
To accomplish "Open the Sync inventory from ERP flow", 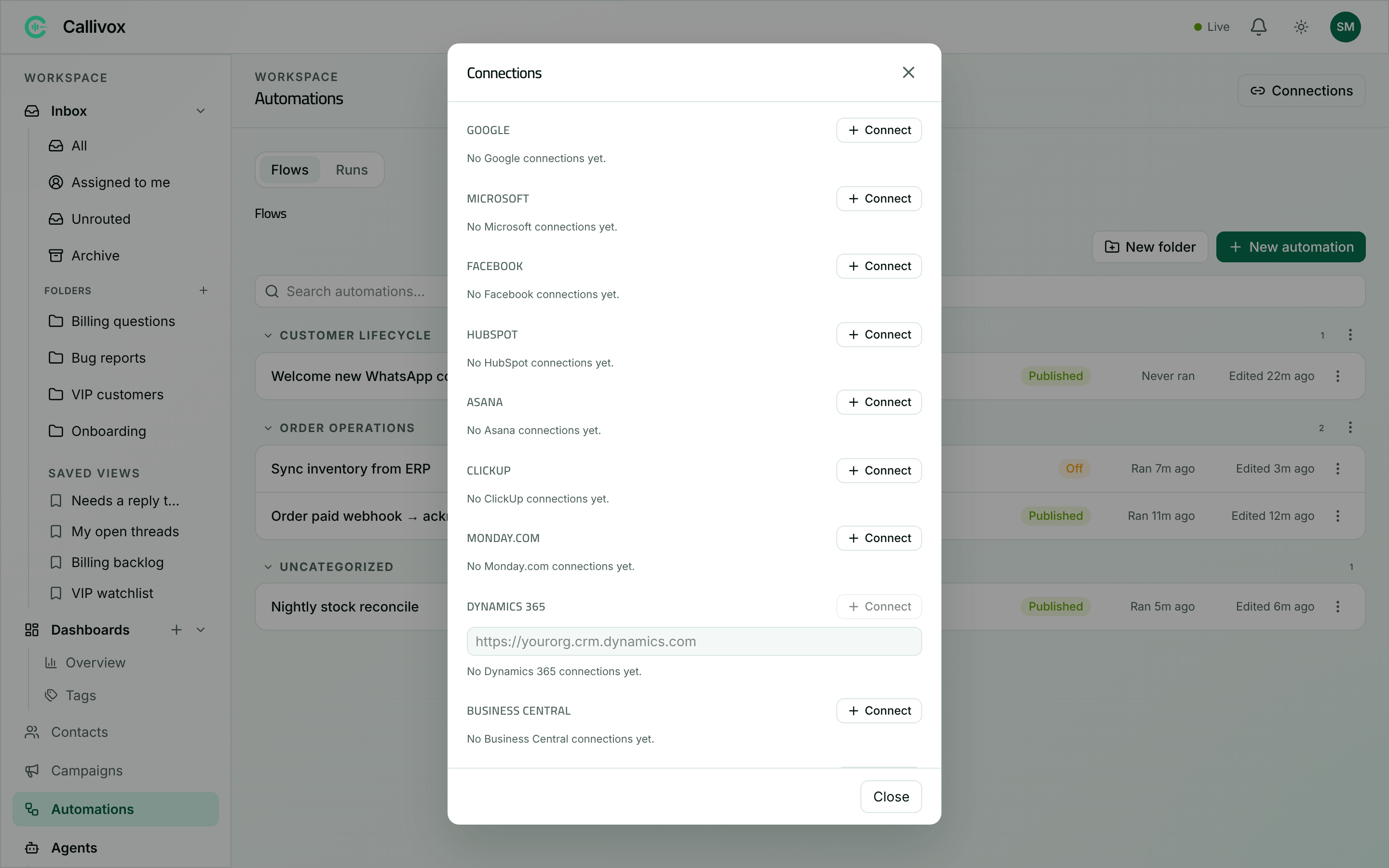I will [351, 469].
